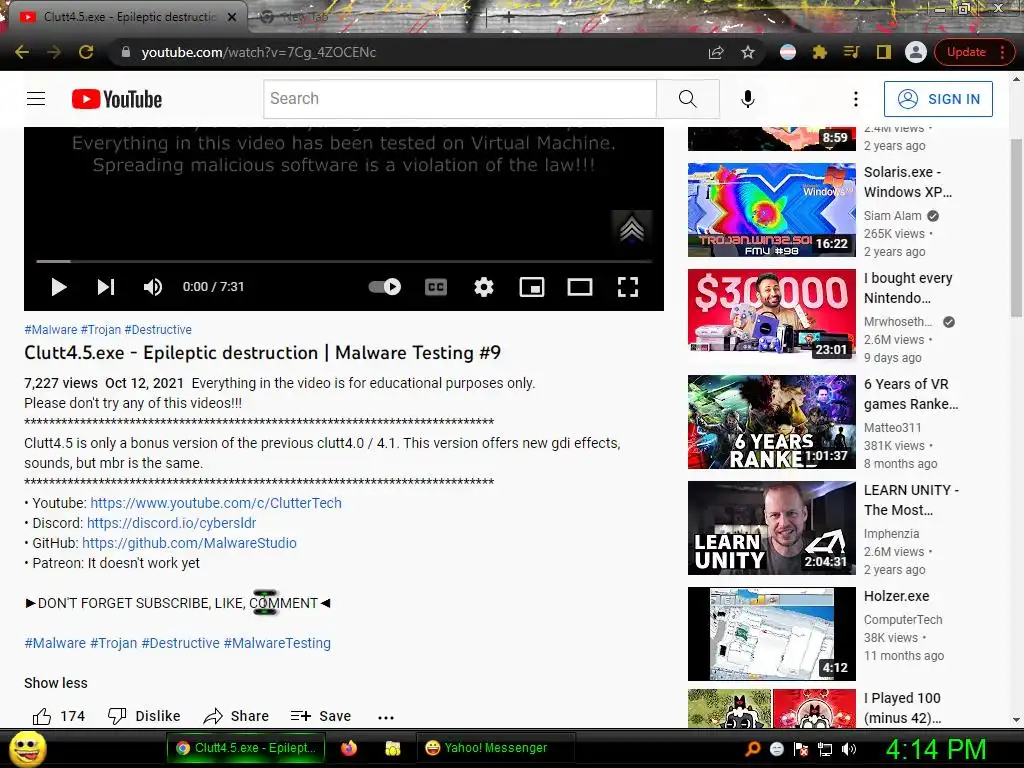Viewport: 1024px width, 768px height.
Task: Open the discord.io/cybersldr link
Action: 171,523
